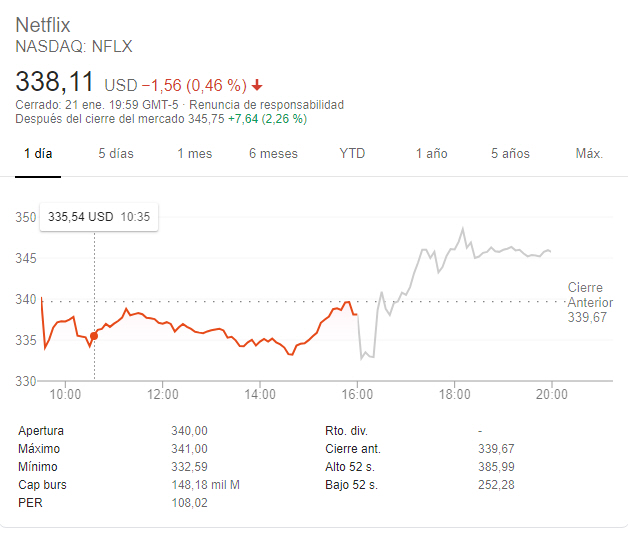Select the YTD tab

tap(352, 154)
